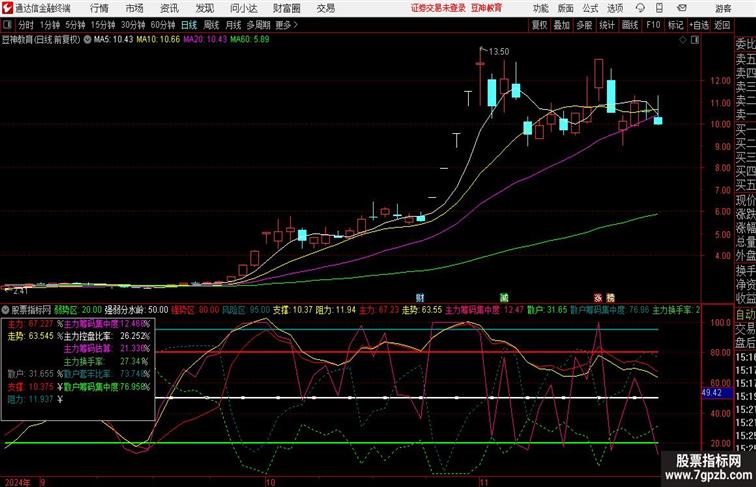Screen dimensions: 756x487
Task: Click the red 涨 event marker
Action: pos(598,298)
